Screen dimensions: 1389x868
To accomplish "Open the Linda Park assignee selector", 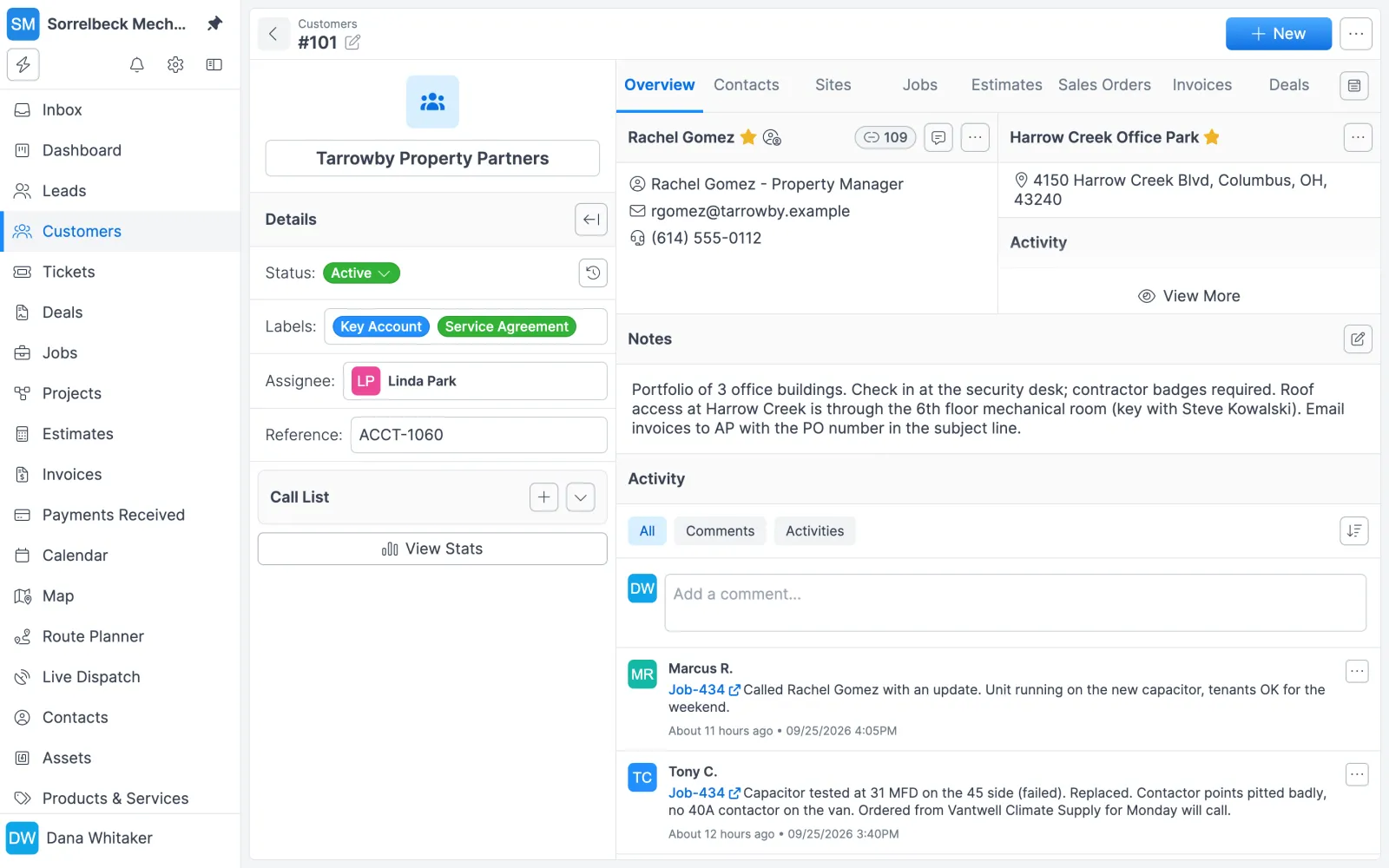I will 475,381.
